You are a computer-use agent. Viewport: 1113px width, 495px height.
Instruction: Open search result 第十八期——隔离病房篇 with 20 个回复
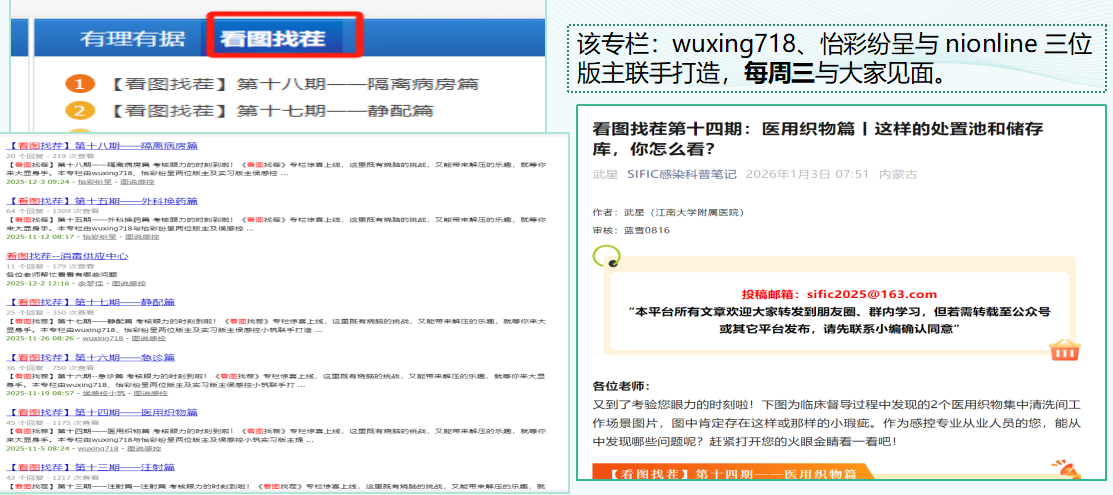[x=102, y=146]
